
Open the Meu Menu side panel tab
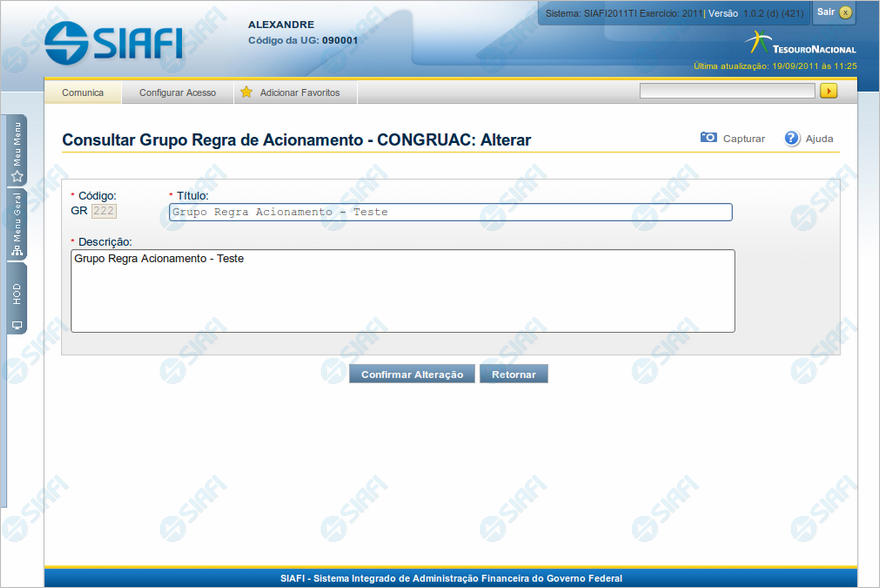16,152
